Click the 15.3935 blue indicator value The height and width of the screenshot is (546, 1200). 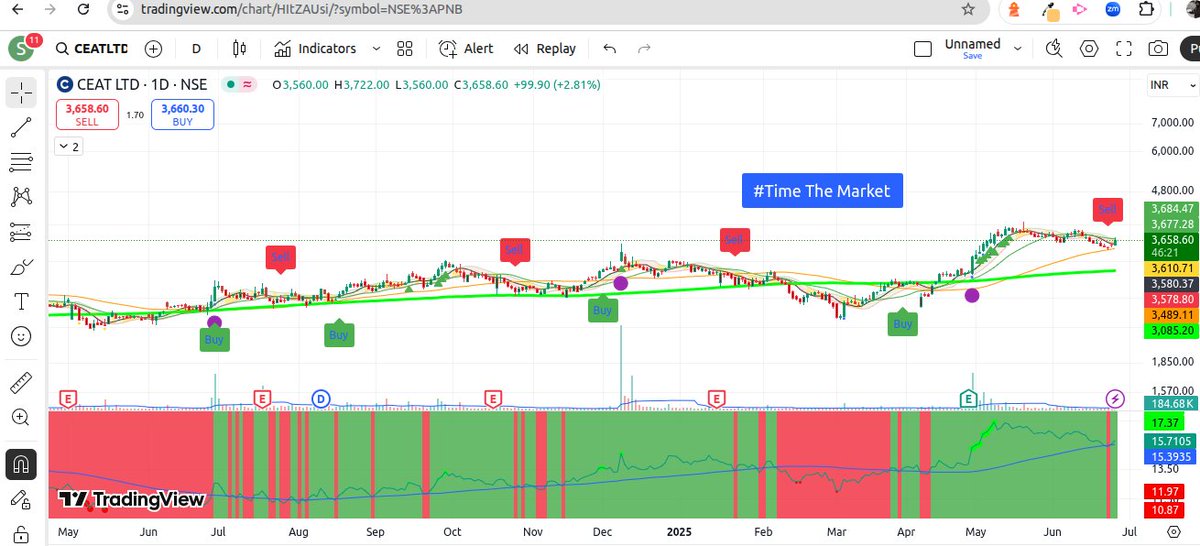pos(1173,455)
